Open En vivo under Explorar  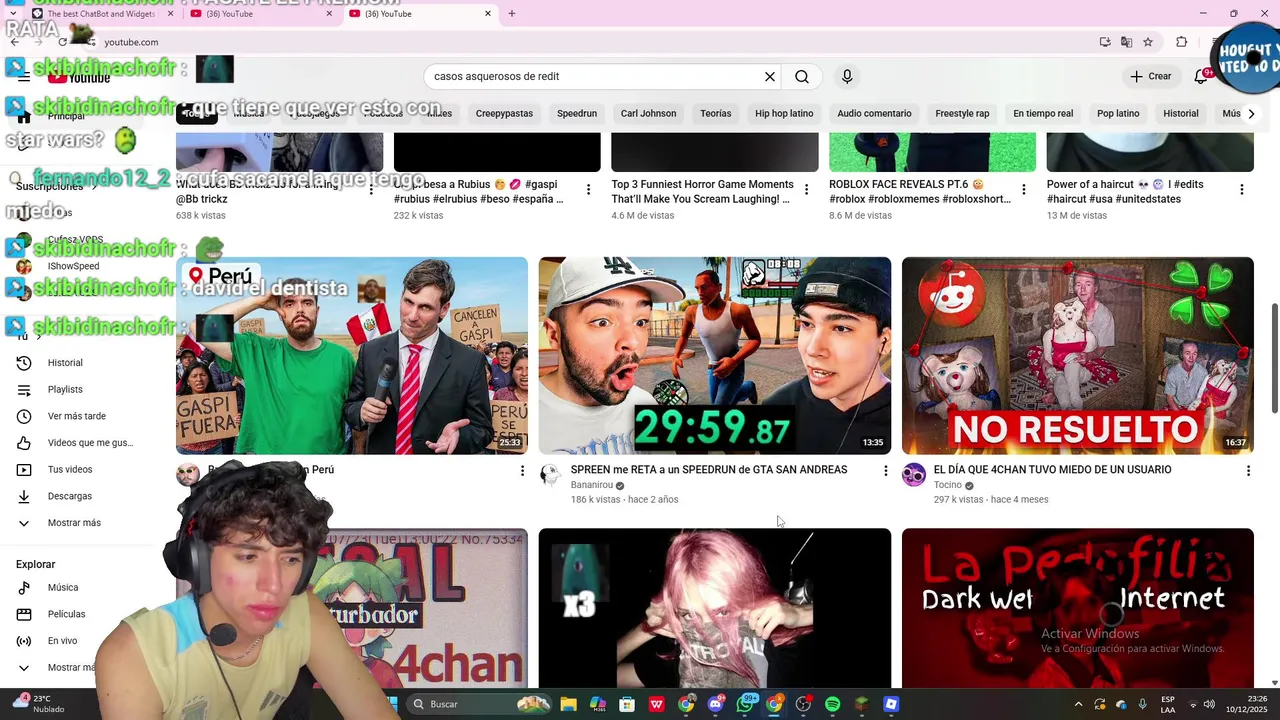(62, 641)
